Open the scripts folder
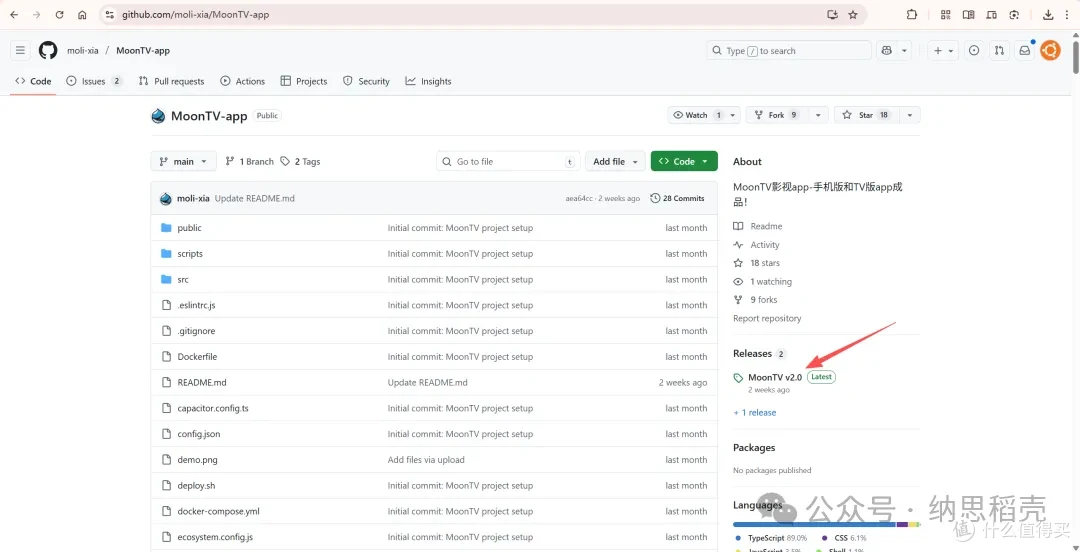 190,254
